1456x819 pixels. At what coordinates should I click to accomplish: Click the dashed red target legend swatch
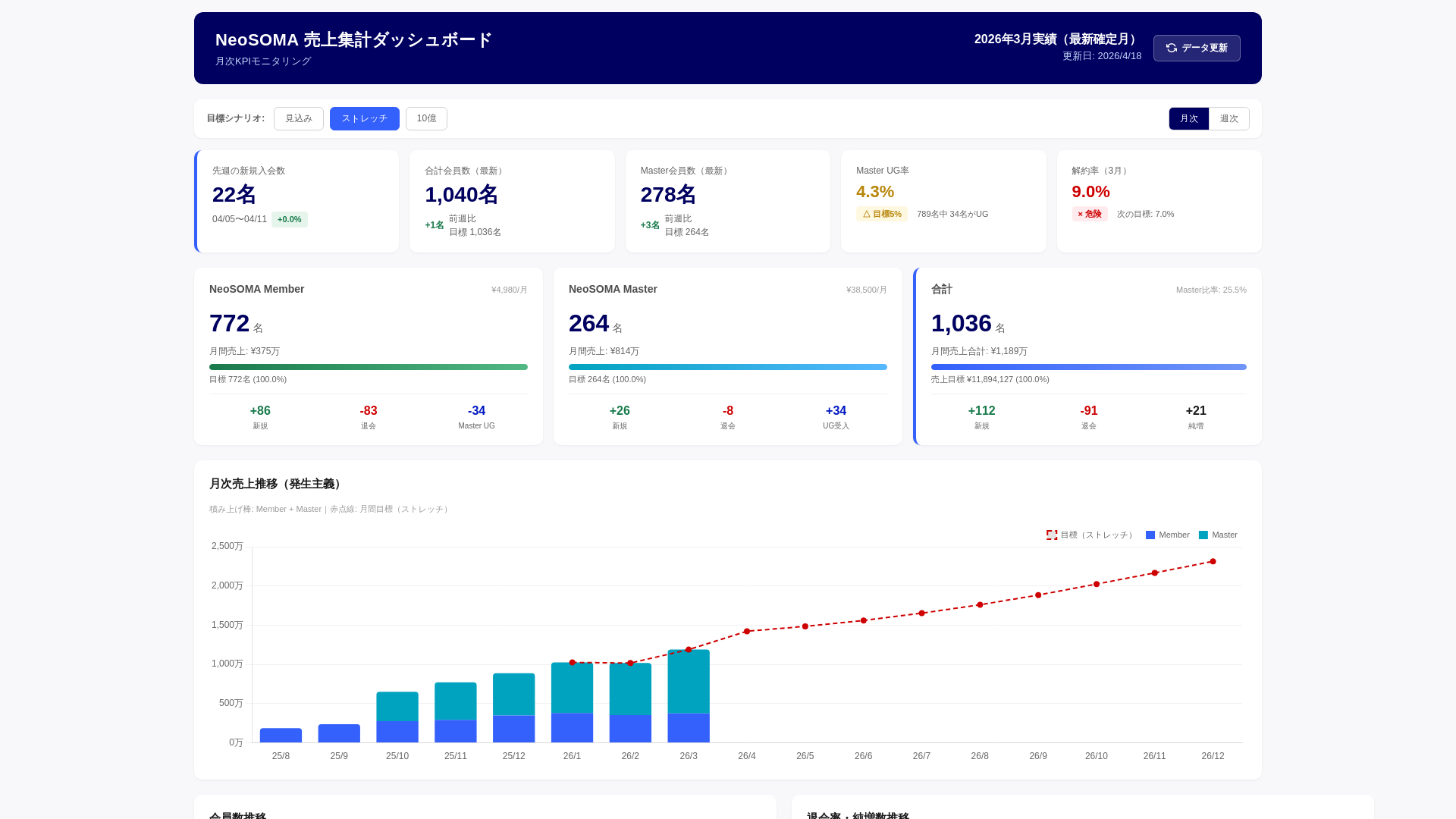tap(1052, 535)
